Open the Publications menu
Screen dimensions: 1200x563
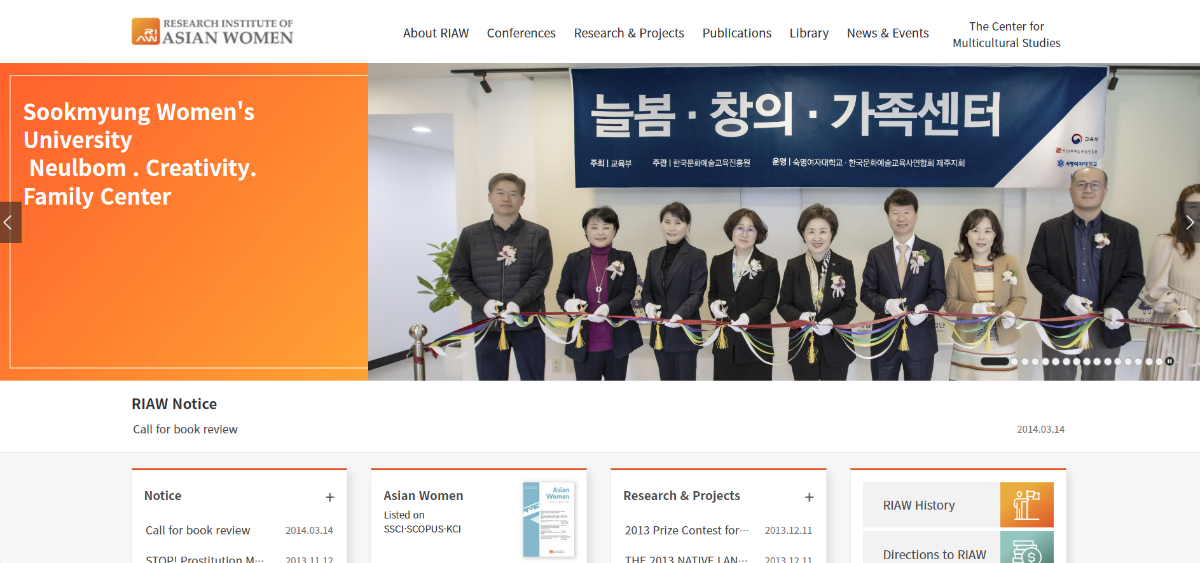tap(737, 33)
